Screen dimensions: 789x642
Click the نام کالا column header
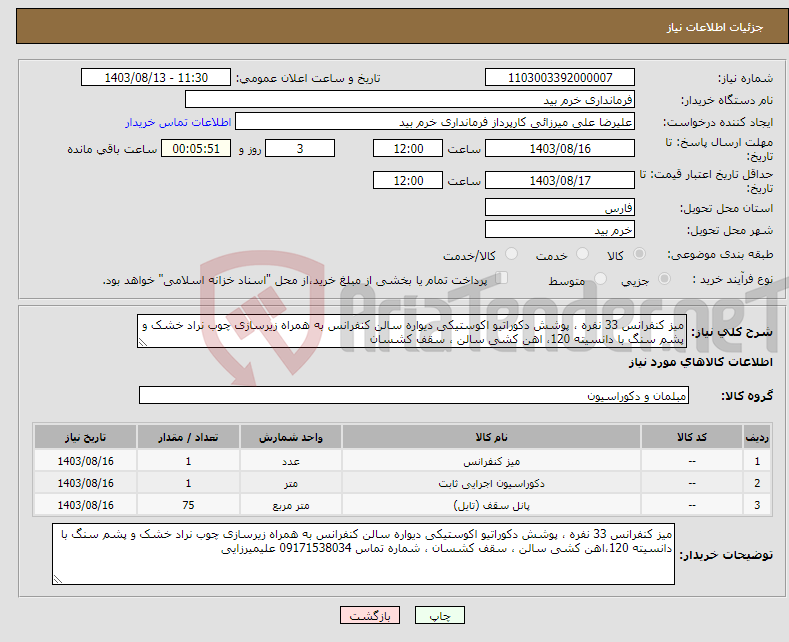(x=491, y=437)
